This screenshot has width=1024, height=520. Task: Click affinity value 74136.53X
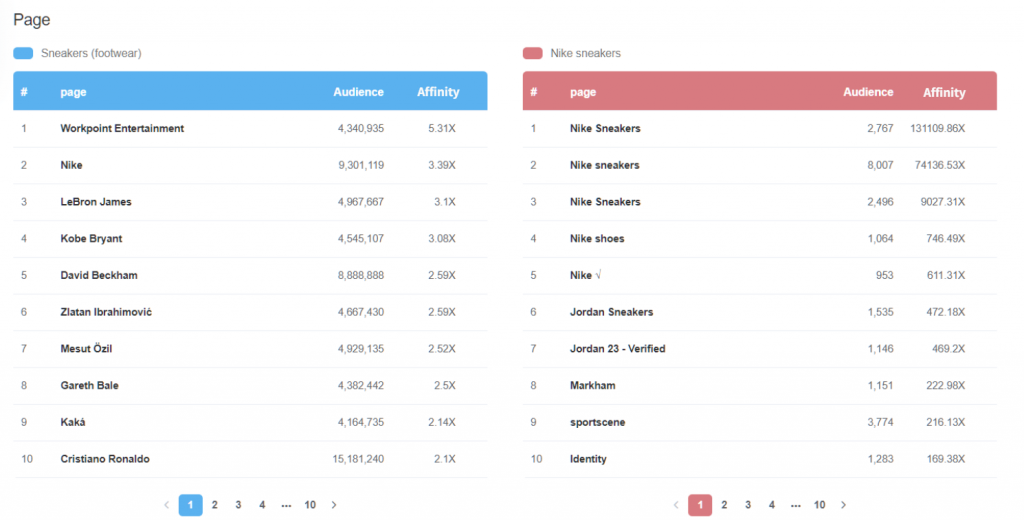coord(939,165)
